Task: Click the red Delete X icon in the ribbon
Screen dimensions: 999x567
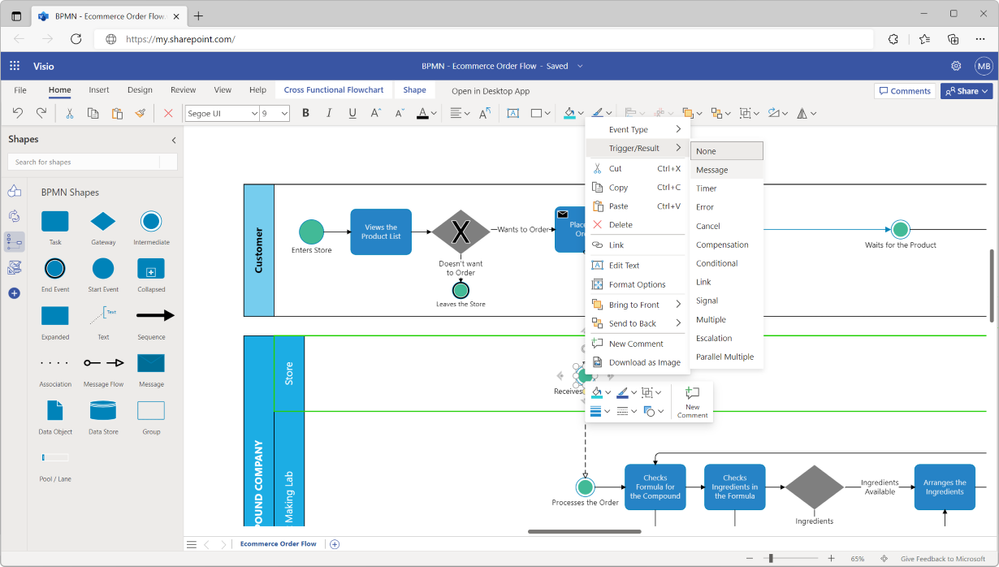Action: pos(168,113)
